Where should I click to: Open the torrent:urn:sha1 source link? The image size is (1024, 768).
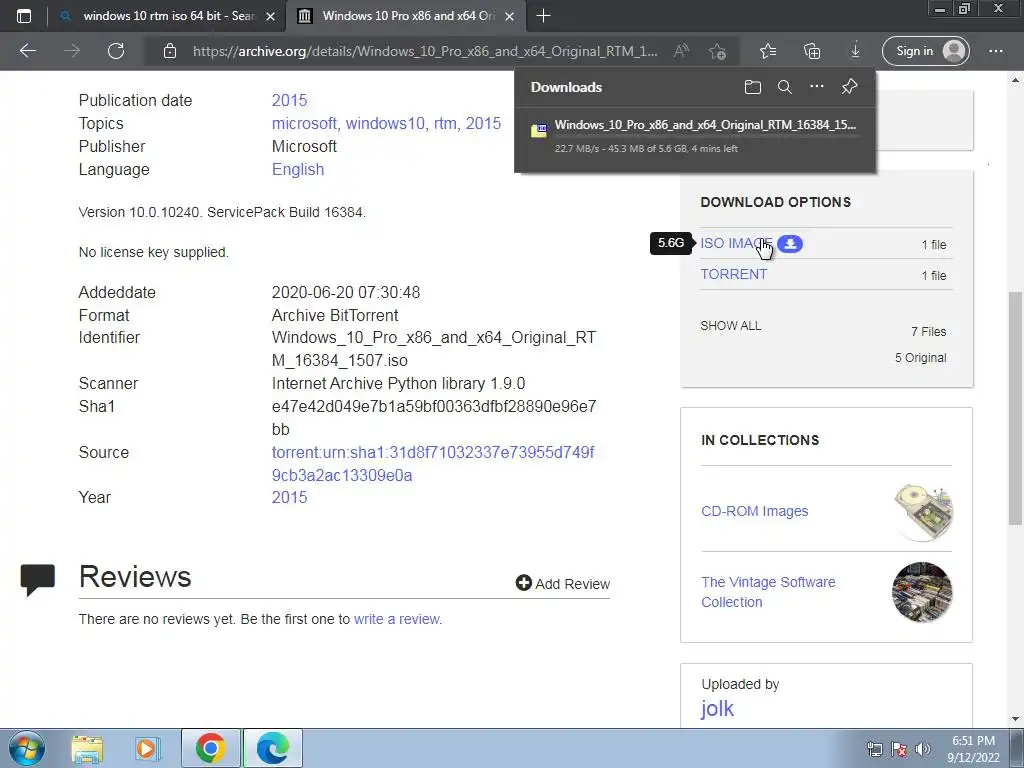click(433, 464)
